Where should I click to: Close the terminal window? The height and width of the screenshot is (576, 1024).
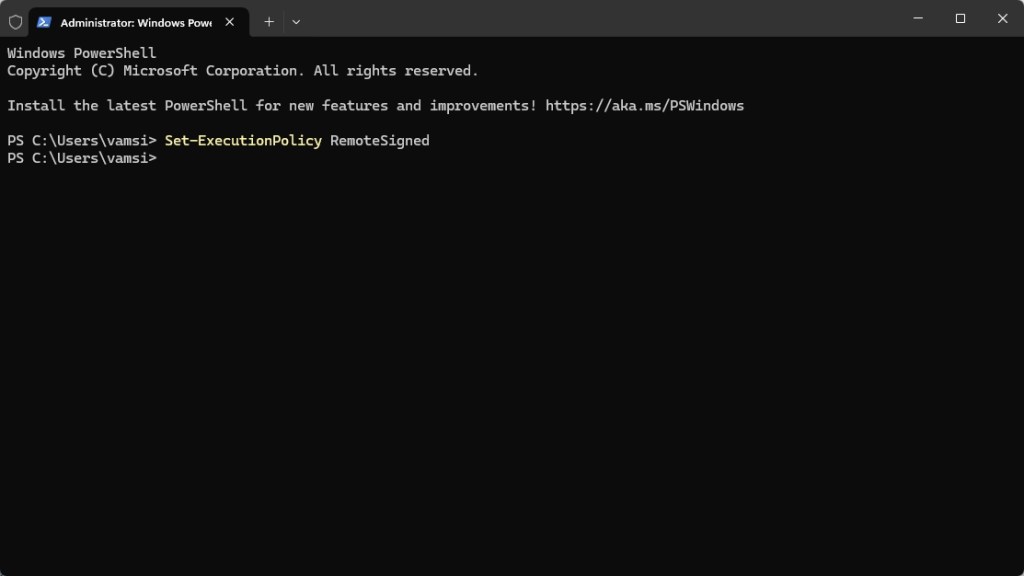(1003, 18)
